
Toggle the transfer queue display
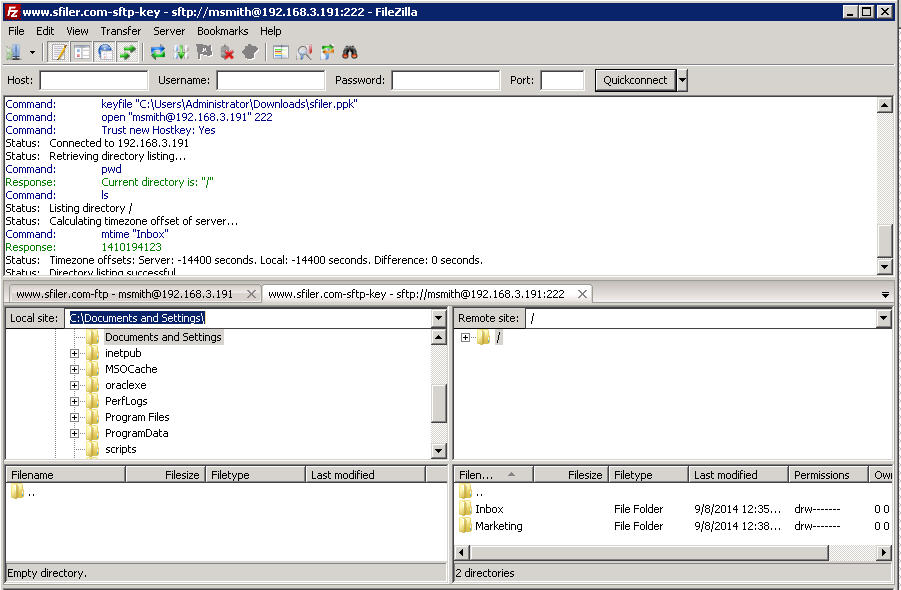pos(128,53)
